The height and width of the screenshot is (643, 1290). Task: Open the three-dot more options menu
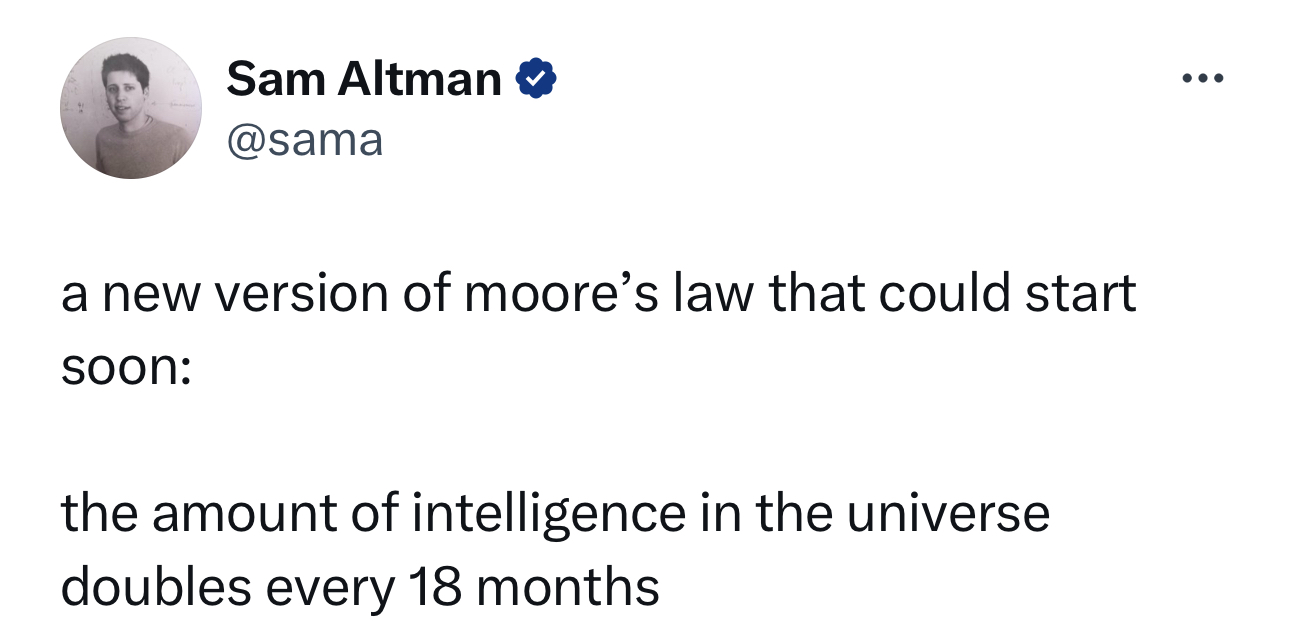[1202, 79]
